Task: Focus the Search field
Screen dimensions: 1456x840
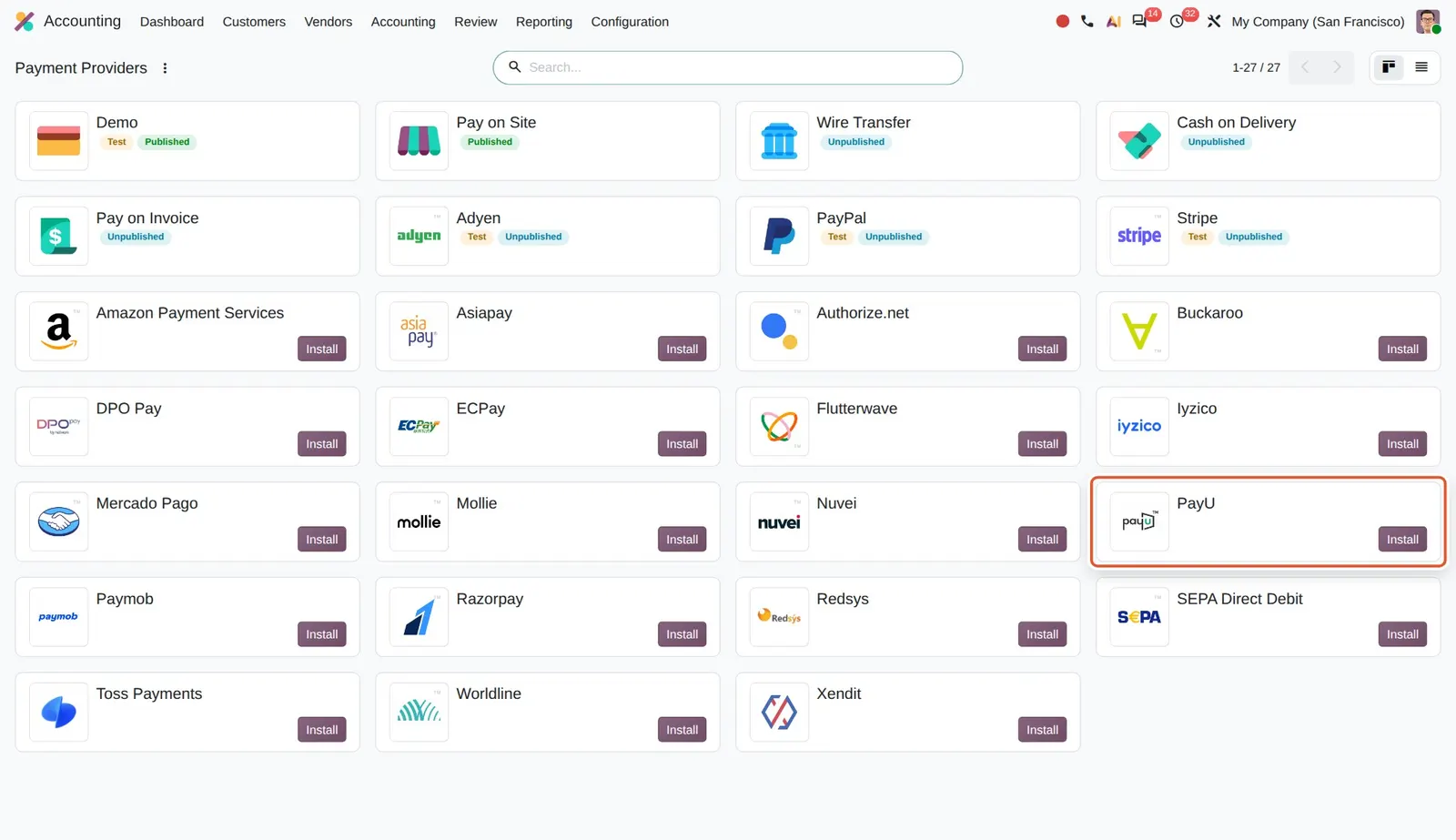Action: tap(728, 67)
